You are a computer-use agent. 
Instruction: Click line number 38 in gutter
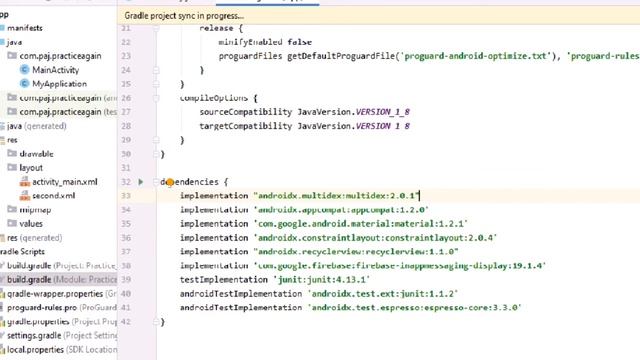[x=126, y=266]
